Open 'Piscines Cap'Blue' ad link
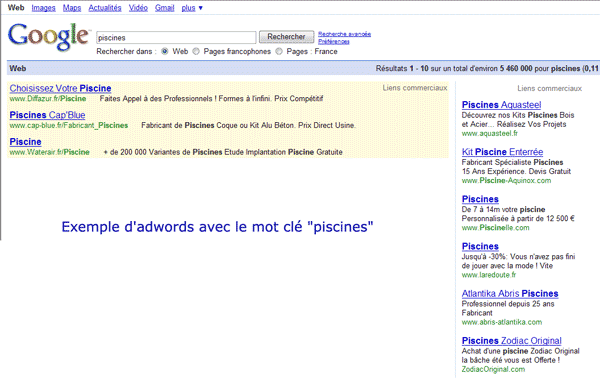600x378 pixels. (x=47, y=115)
